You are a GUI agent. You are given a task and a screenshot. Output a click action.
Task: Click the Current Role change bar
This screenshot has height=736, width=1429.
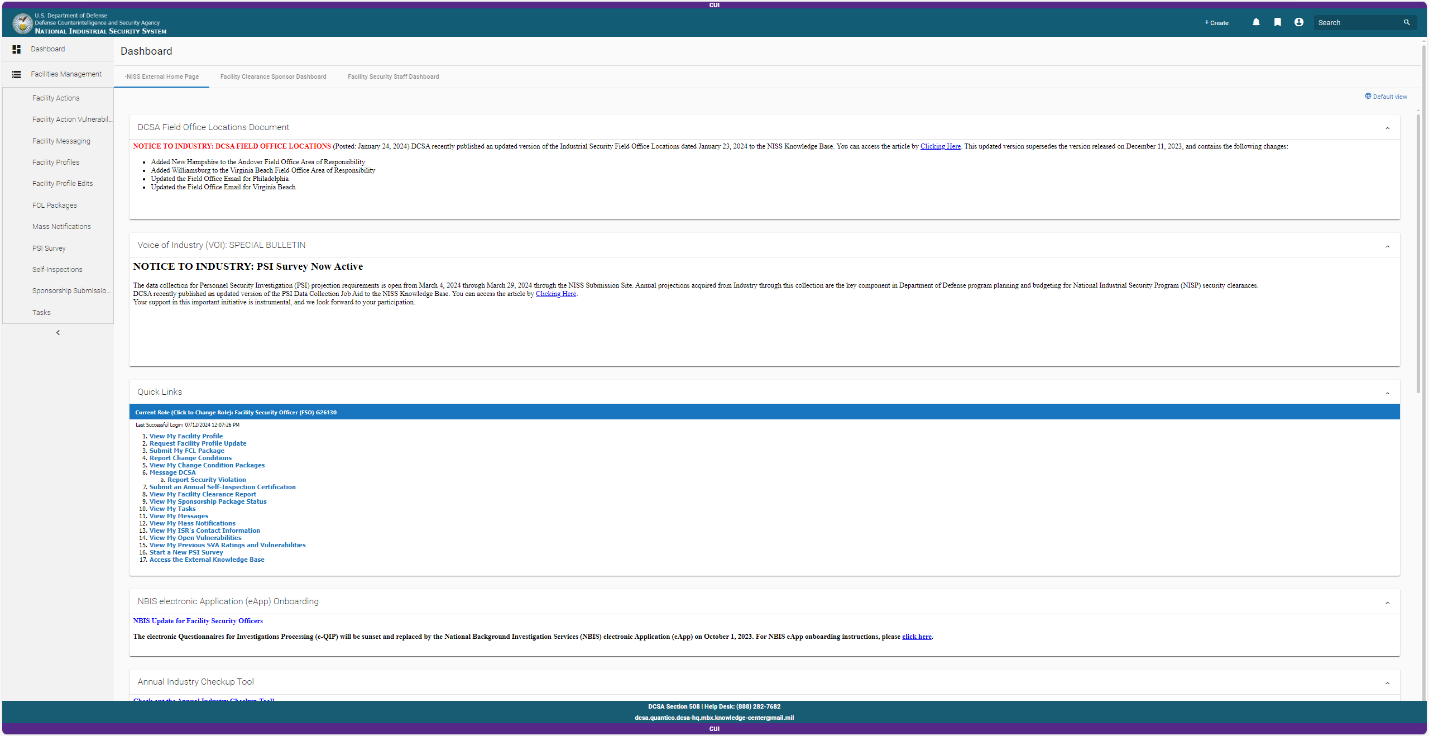[x=764, y=412]
